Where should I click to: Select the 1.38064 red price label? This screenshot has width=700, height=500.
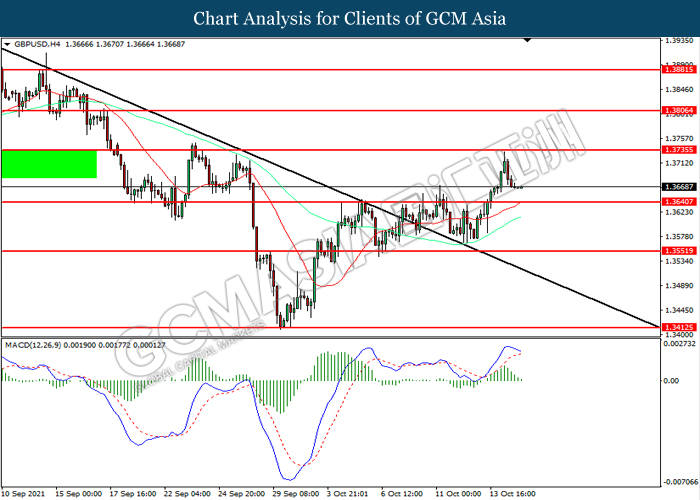tap(679, 110)
